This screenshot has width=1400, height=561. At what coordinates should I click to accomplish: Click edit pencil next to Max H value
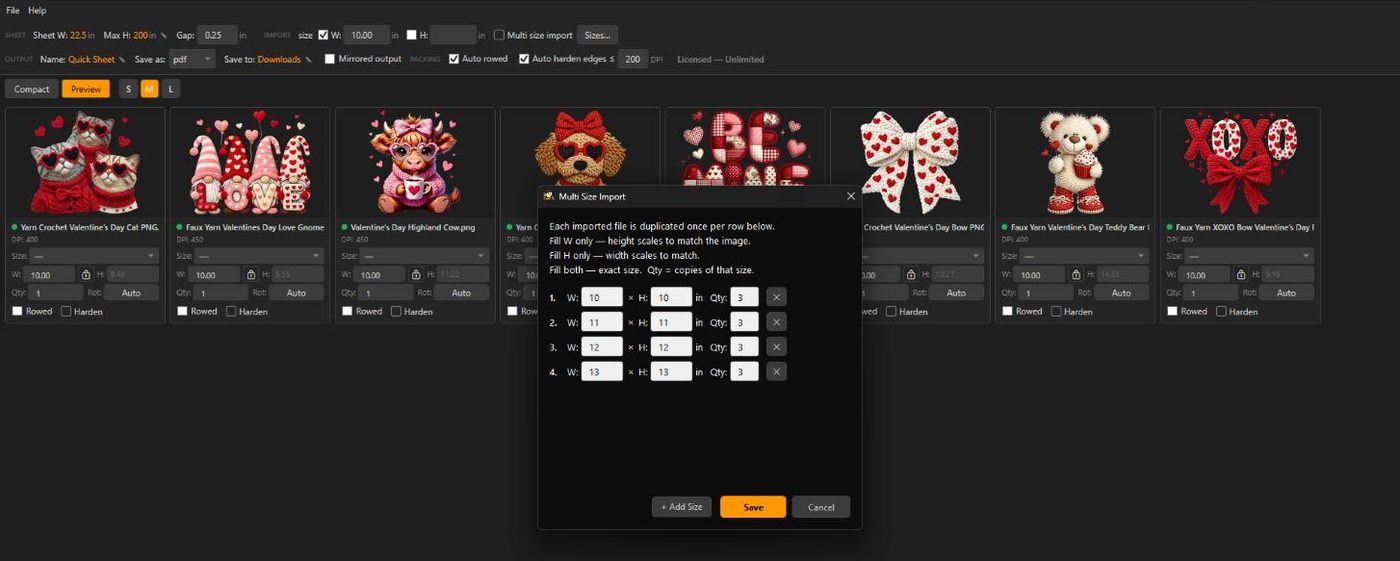tap(165, 35)
